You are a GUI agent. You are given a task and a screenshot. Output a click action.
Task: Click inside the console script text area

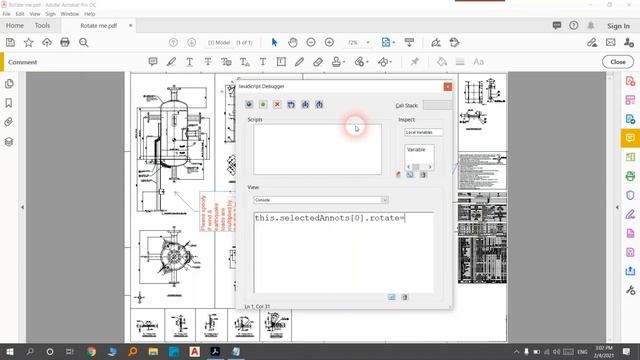coord(344,252)
